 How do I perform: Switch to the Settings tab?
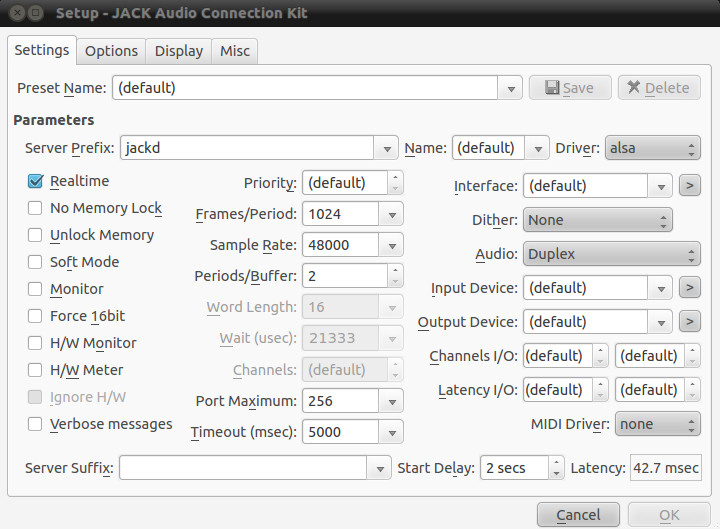tap(42, 50)
